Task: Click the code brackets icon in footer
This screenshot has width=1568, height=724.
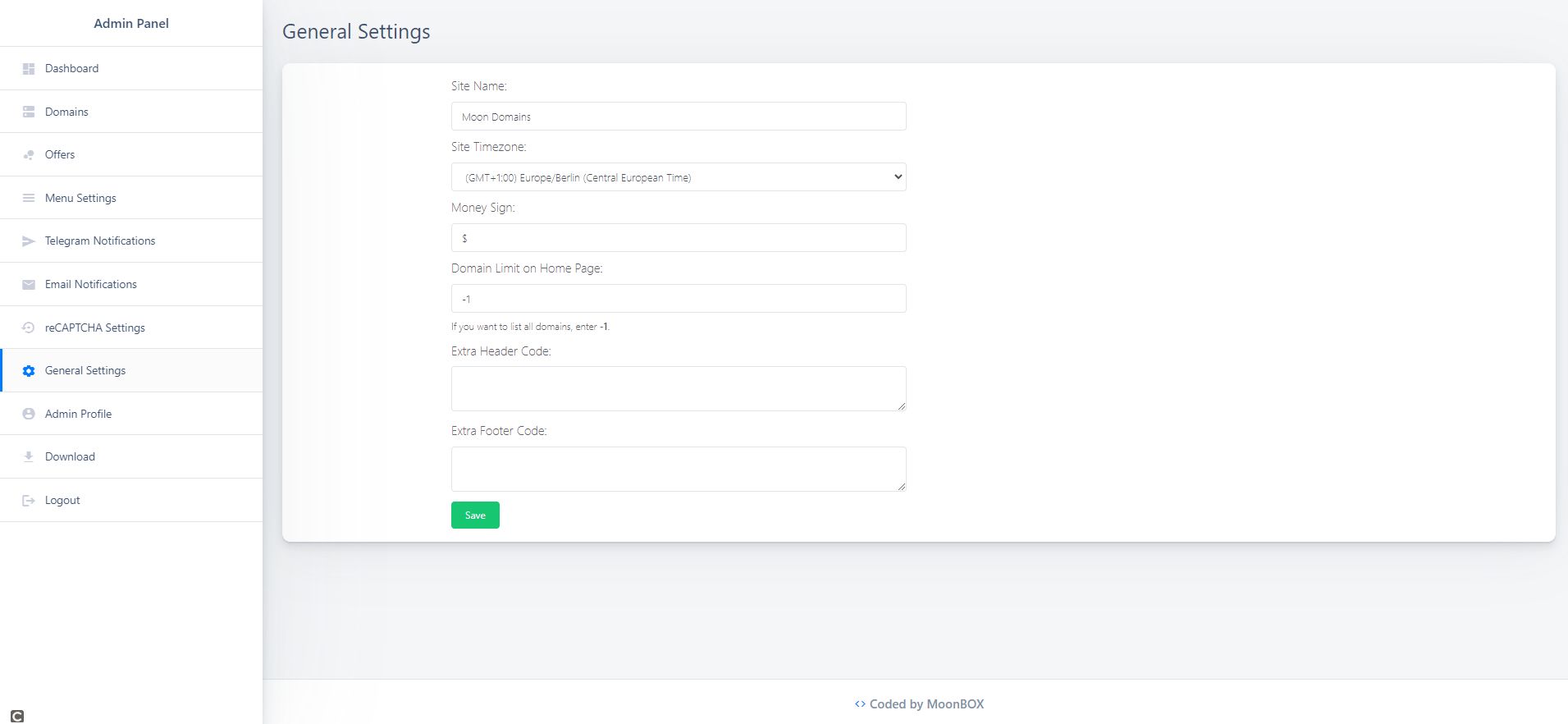Action: (x=860, y=704)
